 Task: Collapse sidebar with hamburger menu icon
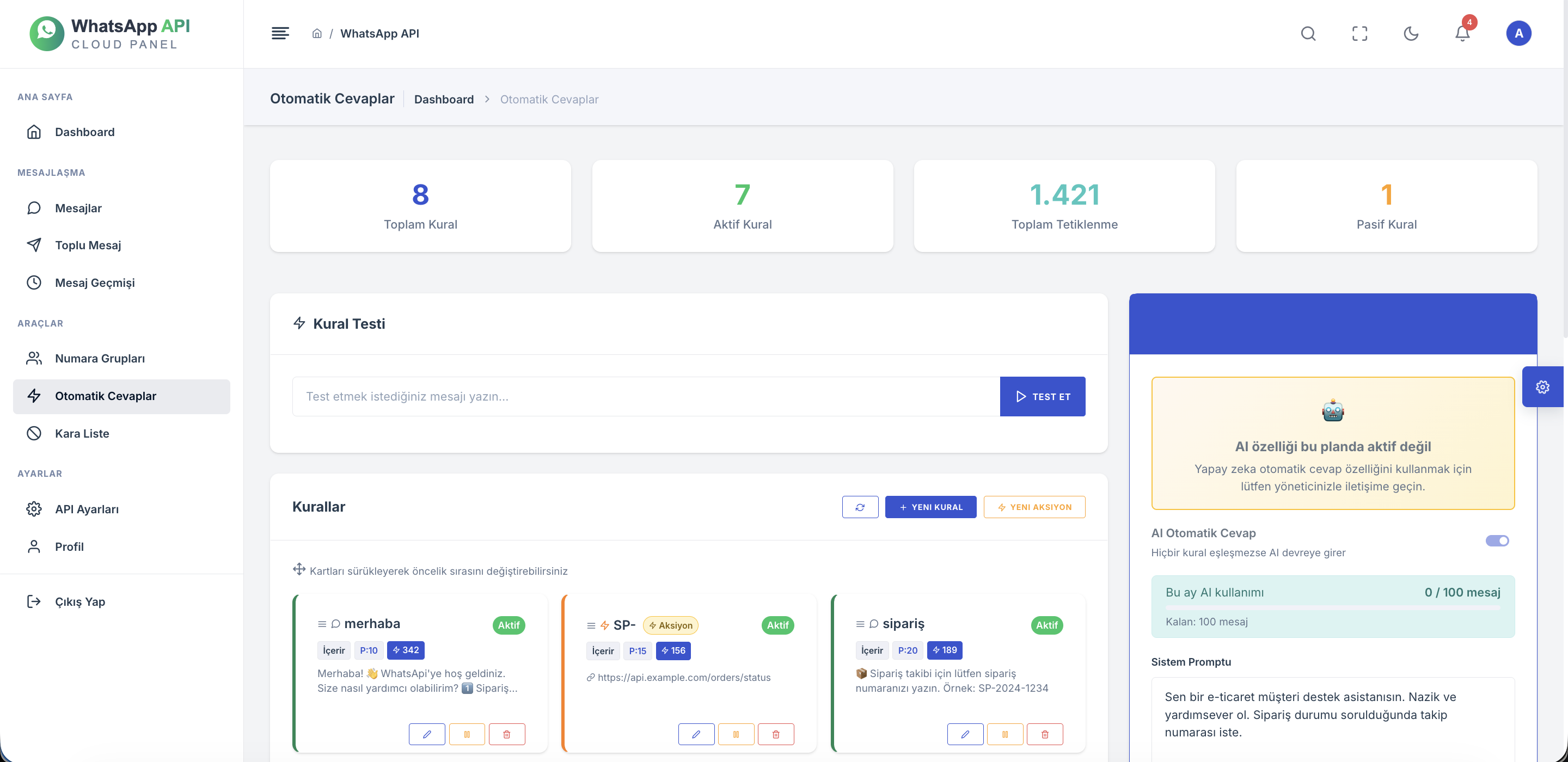280,34
